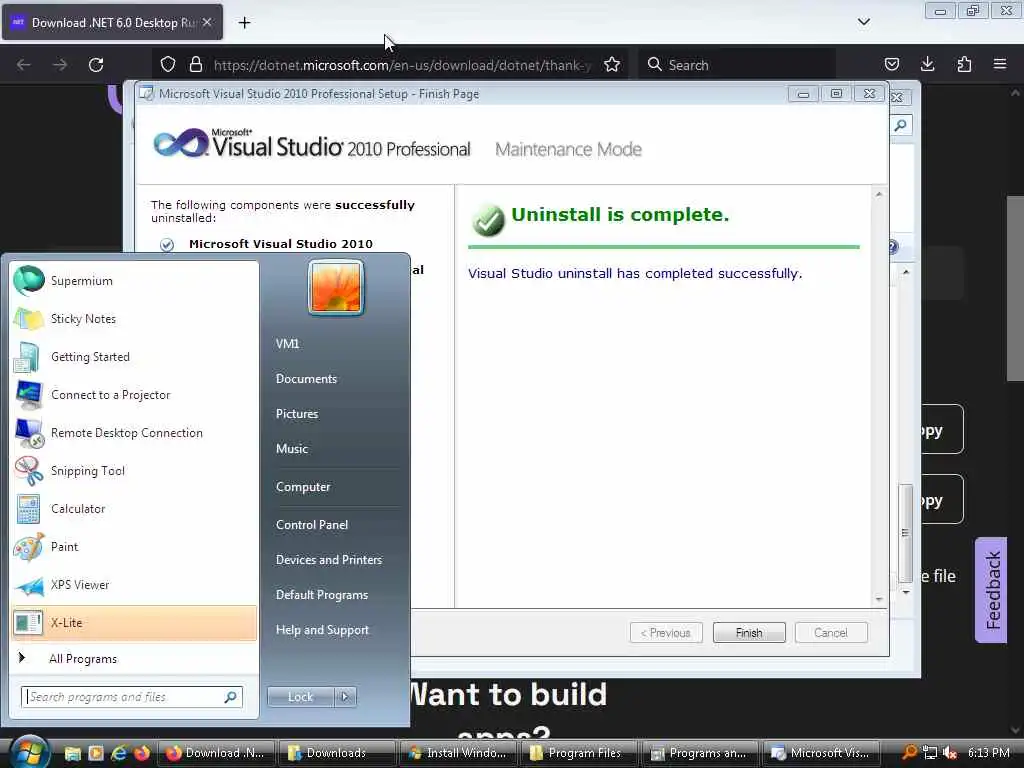This screenshot has width=1024, height=768.
Task: Open Paint from the Start menu
Action: 134,547
